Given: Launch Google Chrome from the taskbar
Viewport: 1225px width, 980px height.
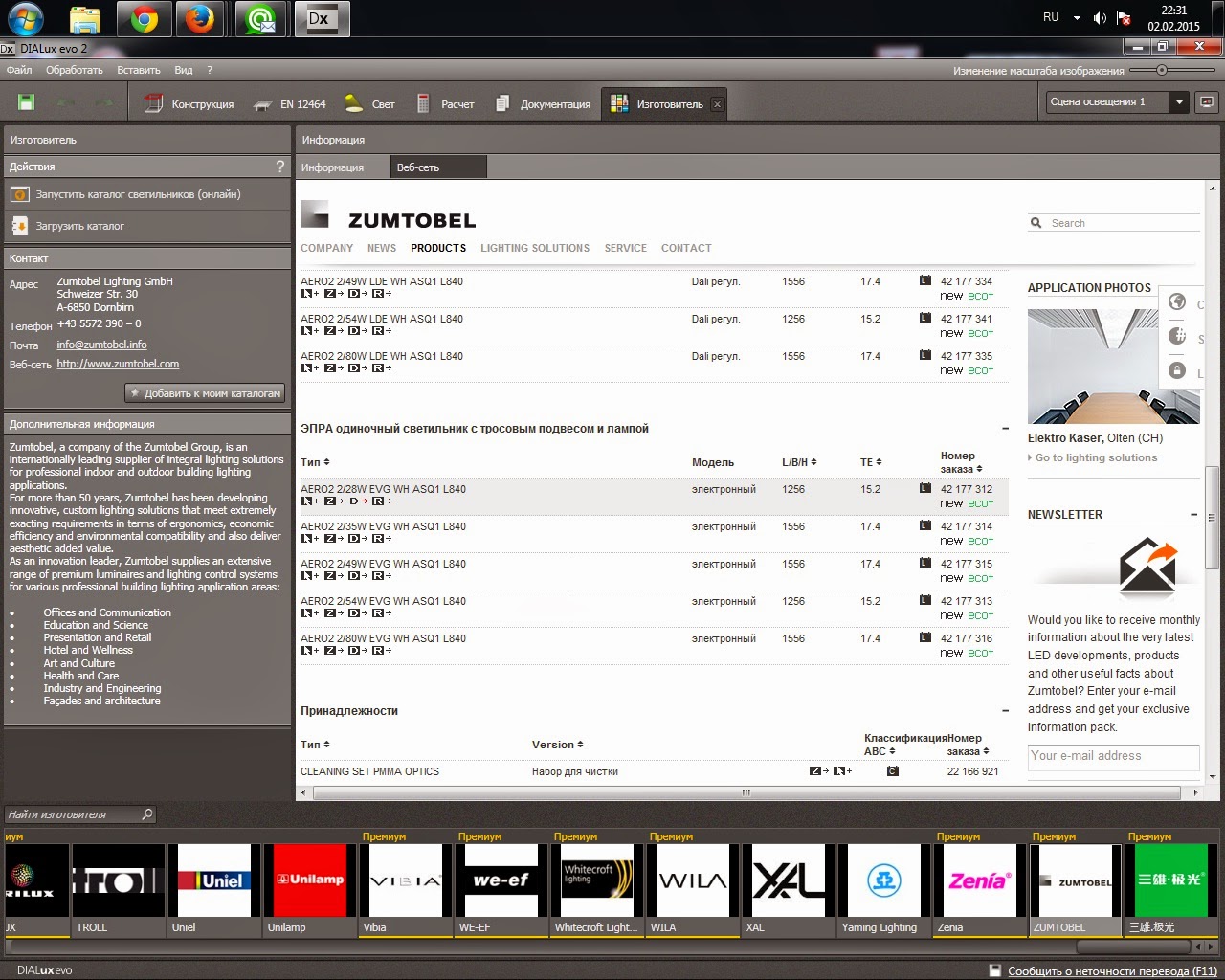Looking at the screenshot, I should pos(145,19).
